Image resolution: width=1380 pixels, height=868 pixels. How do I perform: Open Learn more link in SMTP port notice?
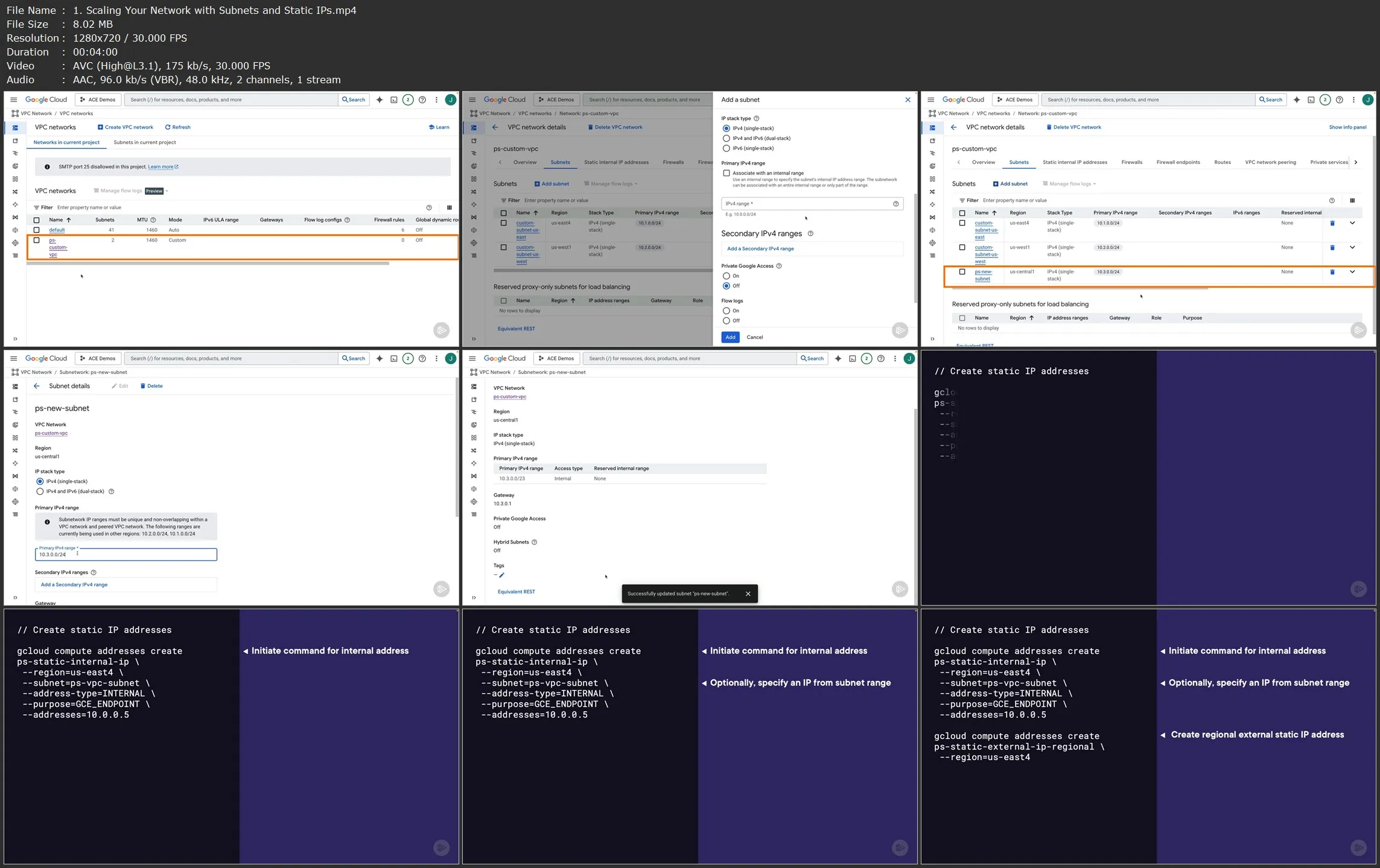point(163,167)
